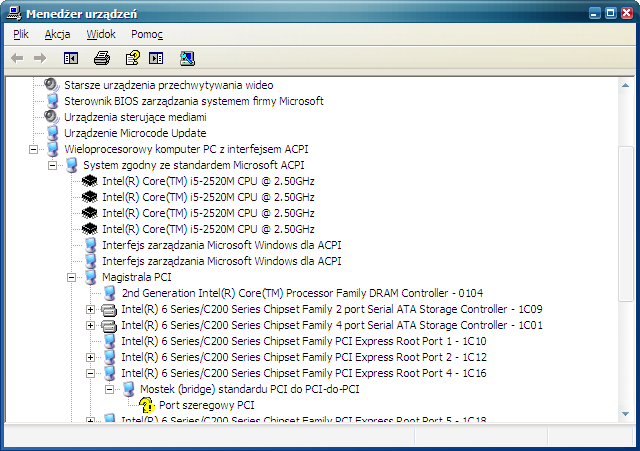Open the Akcja menu
The width and height of the screenshot is (640, 451).
pos(58,34)
